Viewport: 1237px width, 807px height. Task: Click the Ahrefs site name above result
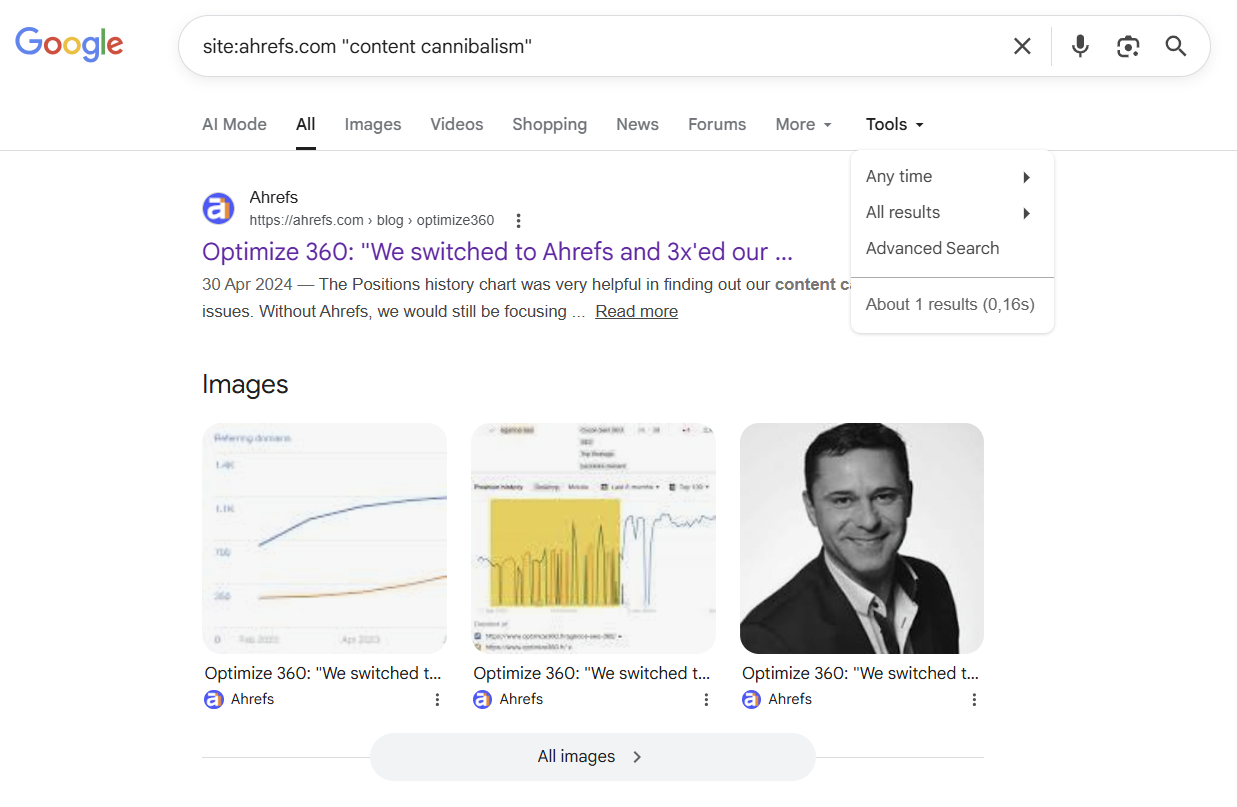coord(274,198)
